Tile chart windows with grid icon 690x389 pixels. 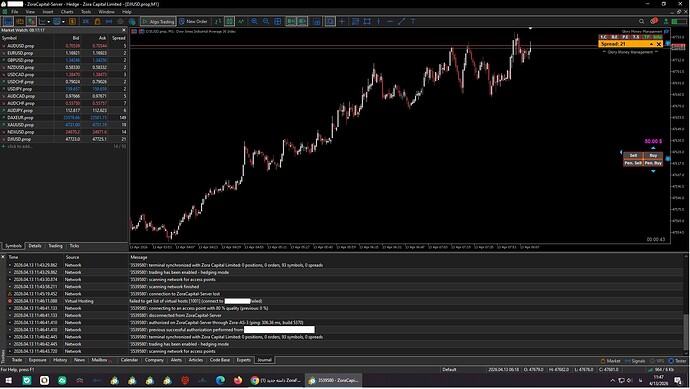coord(278,21)
